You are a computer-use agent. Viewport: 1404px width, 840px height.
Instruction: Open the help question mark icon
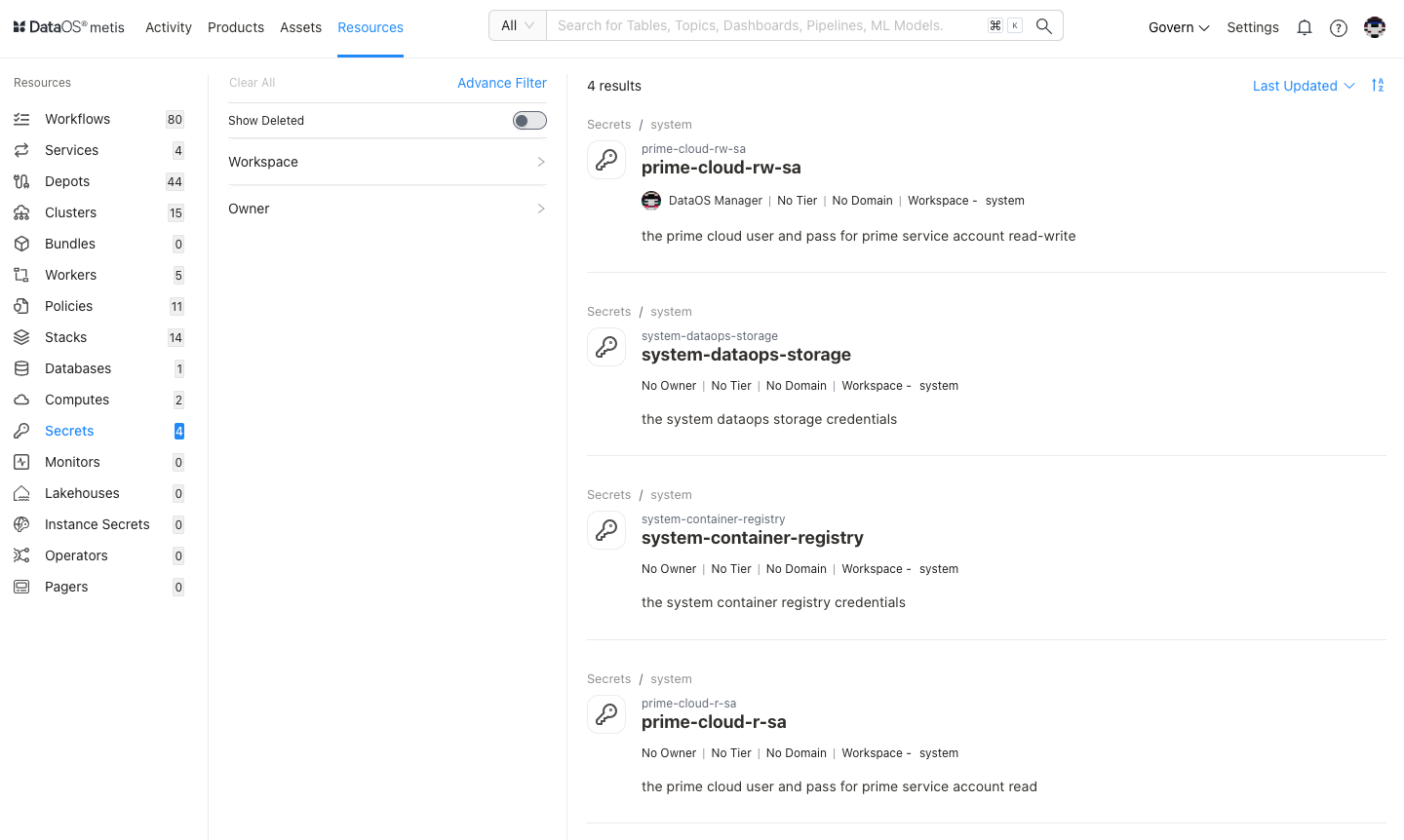(1339, 28)
